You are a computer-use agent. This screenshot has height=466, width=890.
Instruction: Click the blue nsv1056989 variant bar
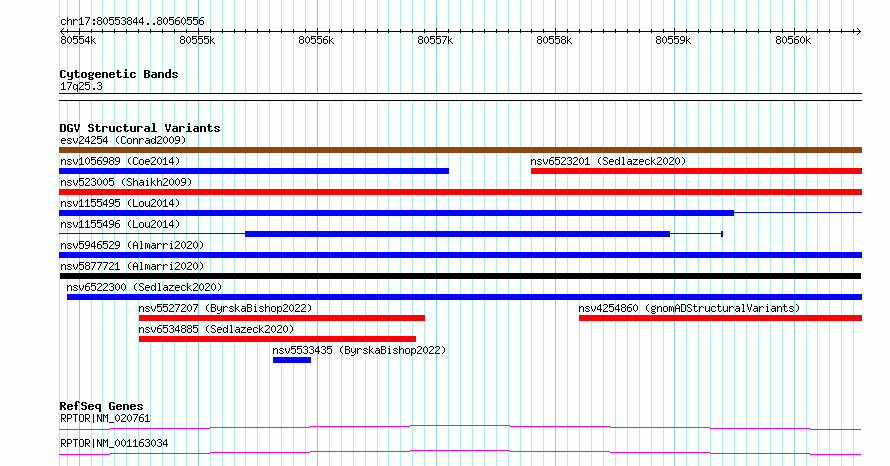click(x=254, y=171)
